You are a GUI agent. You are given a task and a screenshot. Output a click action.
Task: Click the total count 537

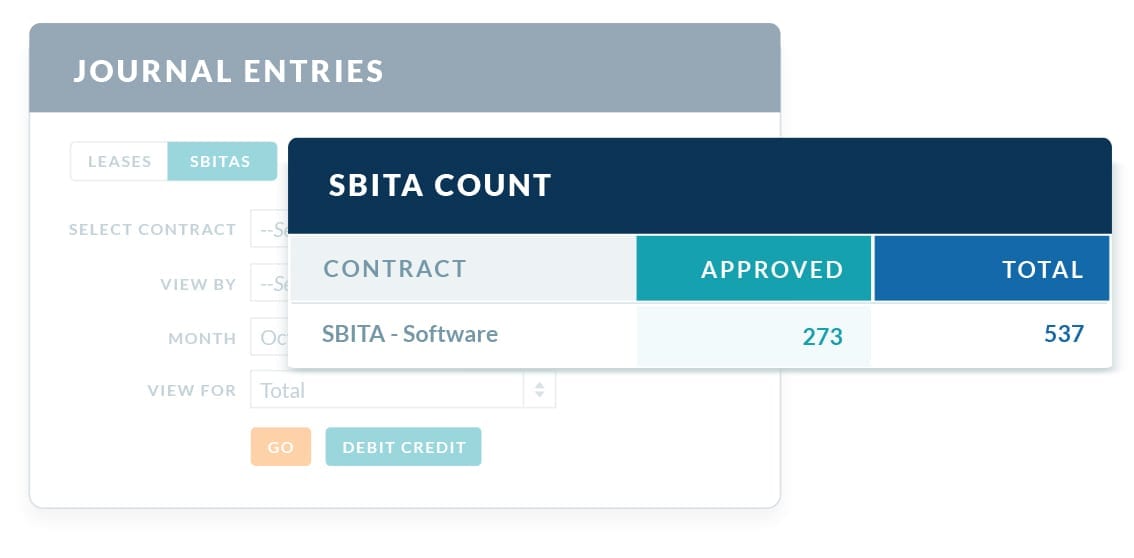tap(1064, 334)
